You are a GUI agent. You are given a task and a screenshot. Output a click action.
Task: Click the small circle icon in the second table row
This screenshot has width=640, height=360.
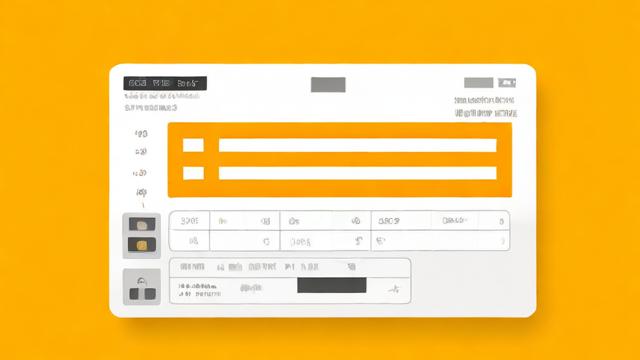[x=266, y=241]
